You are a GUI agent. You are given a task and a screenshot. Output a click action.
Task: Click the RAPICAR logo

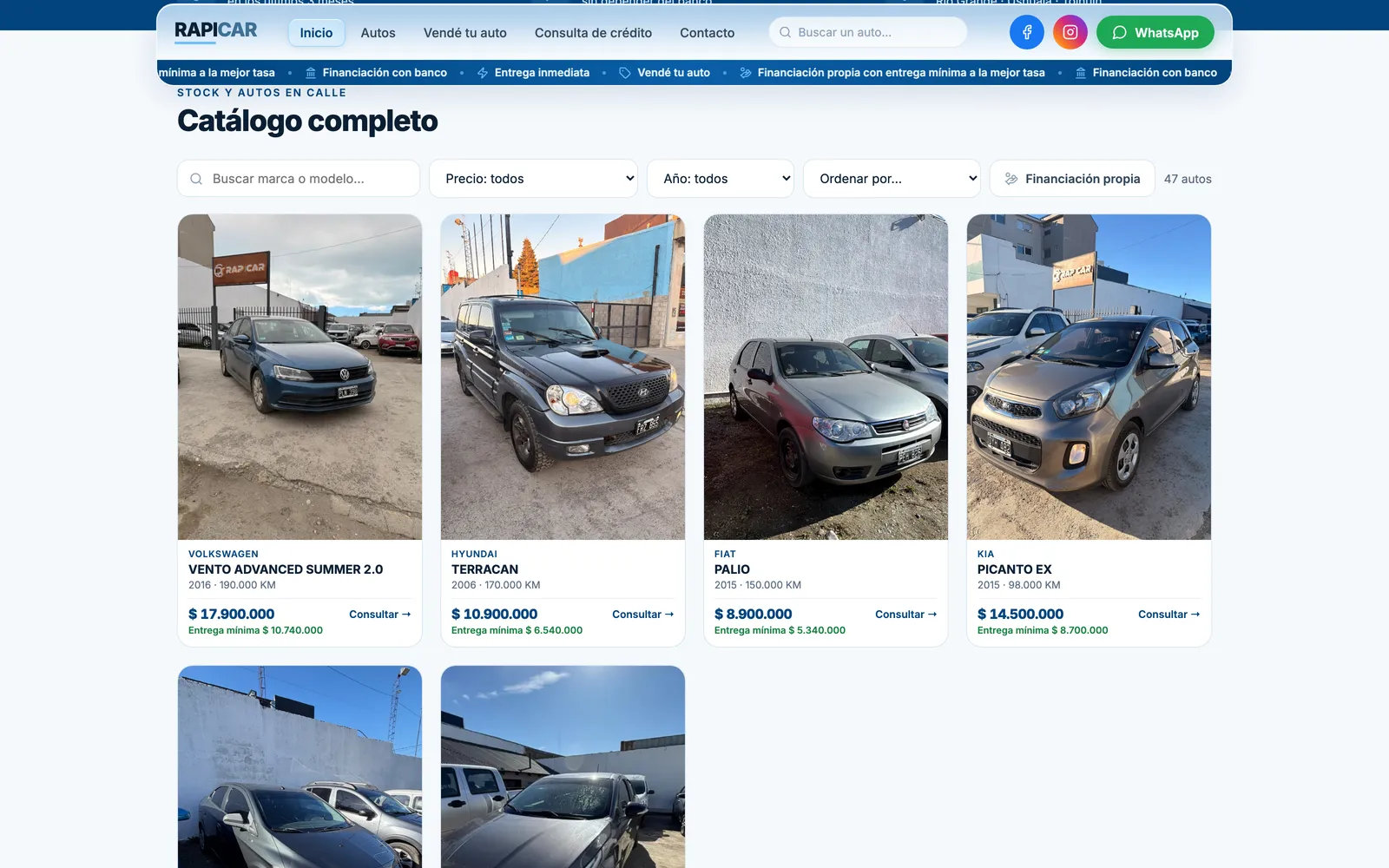pyautogui.click(x=216, y=30)
